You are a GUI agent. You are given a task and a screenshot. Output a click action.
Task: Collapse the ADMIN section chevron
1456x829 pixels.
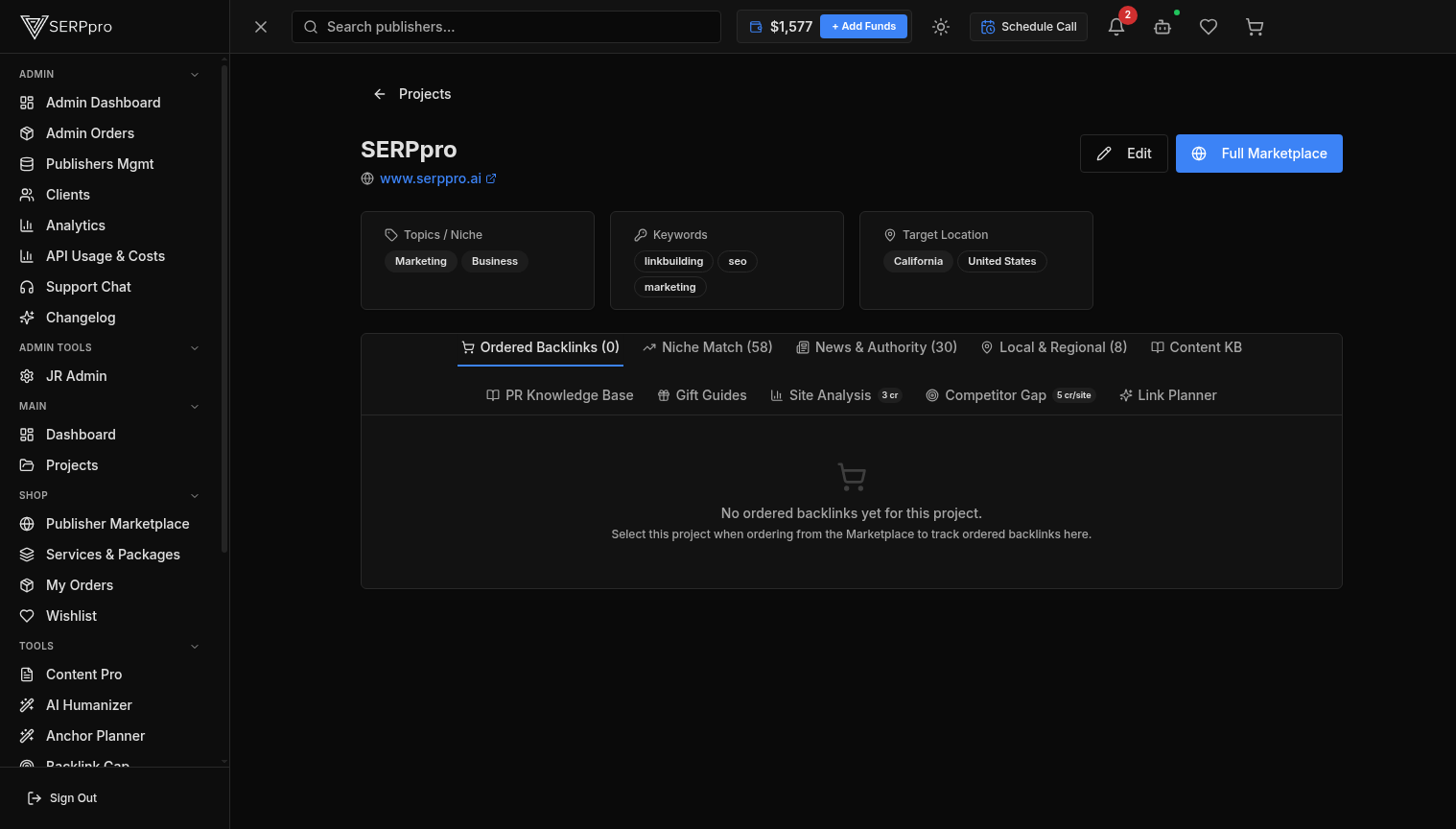click(x=195, y=74)
